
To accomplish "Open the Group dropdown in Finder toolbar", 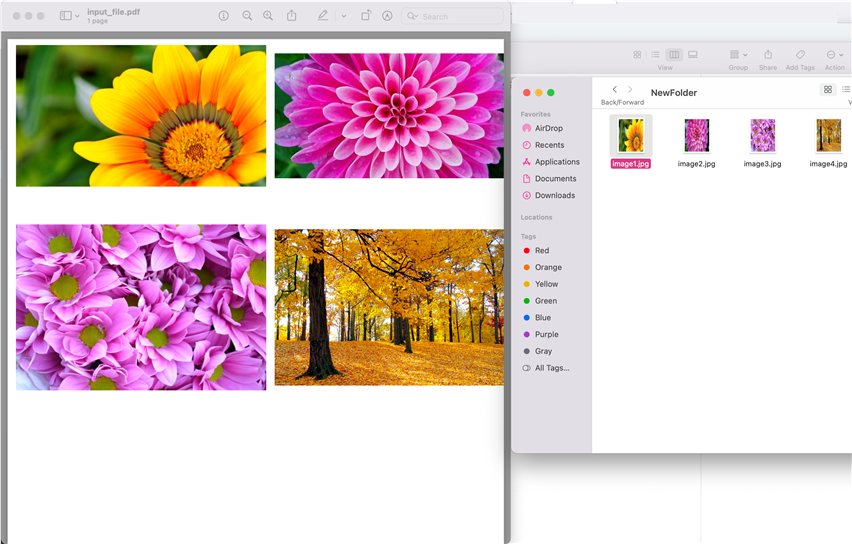I will (738, 54).
